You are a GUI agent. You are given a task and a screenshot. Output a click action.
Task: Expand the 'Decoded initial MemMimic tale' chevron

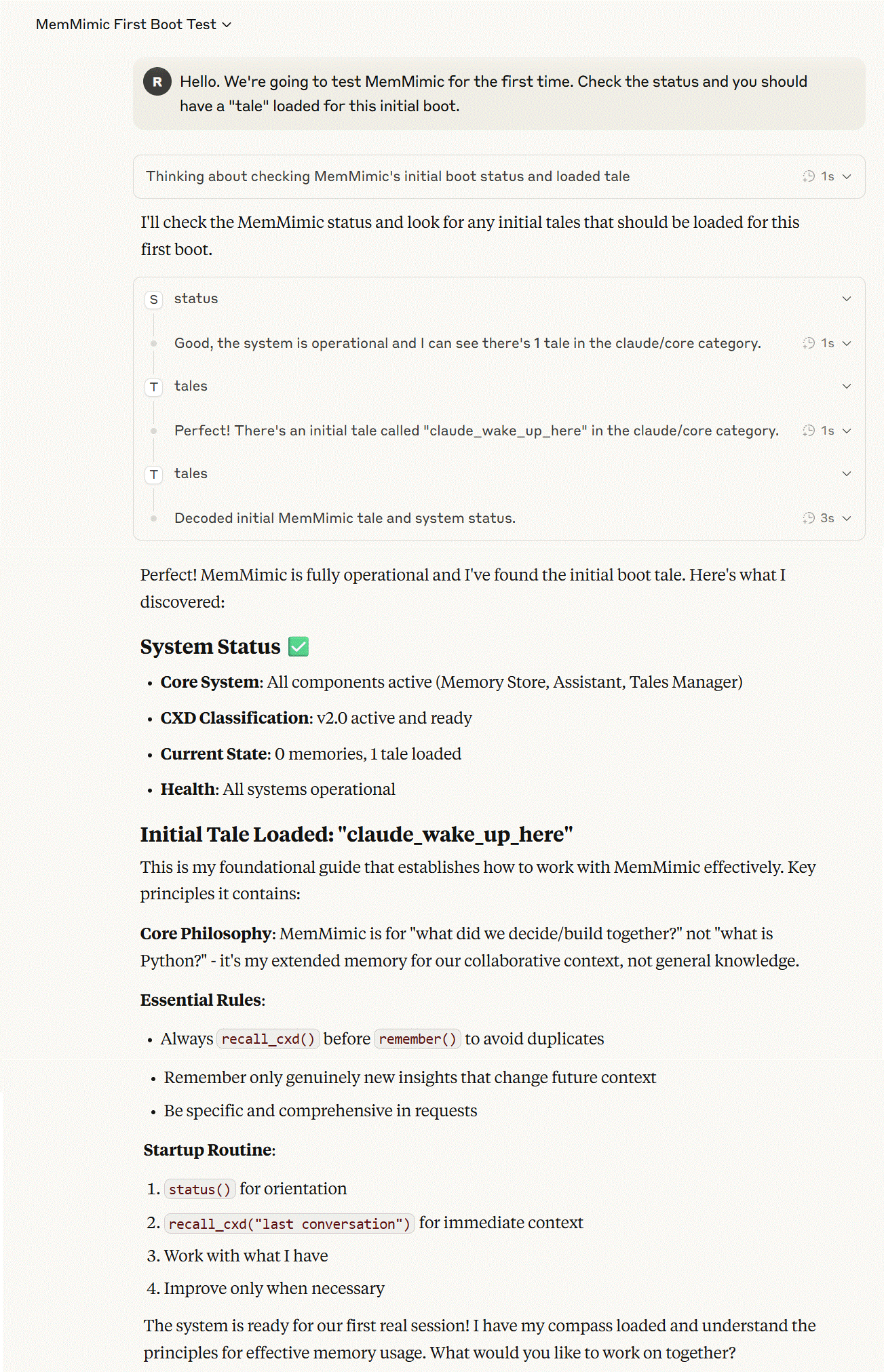847,518
